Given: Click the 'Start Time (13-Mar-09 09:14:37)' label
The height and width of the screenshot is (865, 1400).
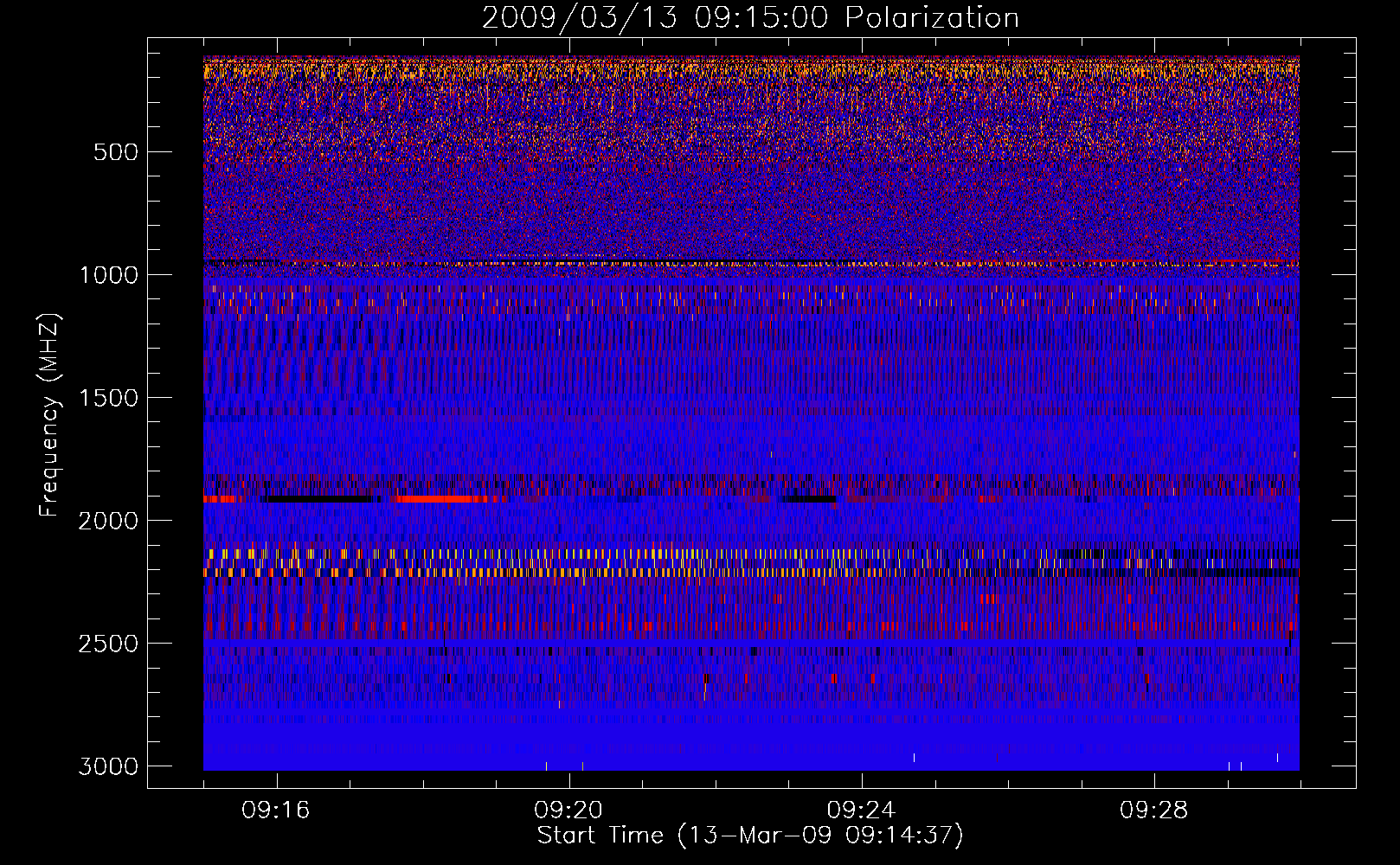Looking at the screenshot, I should [x=750, y=836].
